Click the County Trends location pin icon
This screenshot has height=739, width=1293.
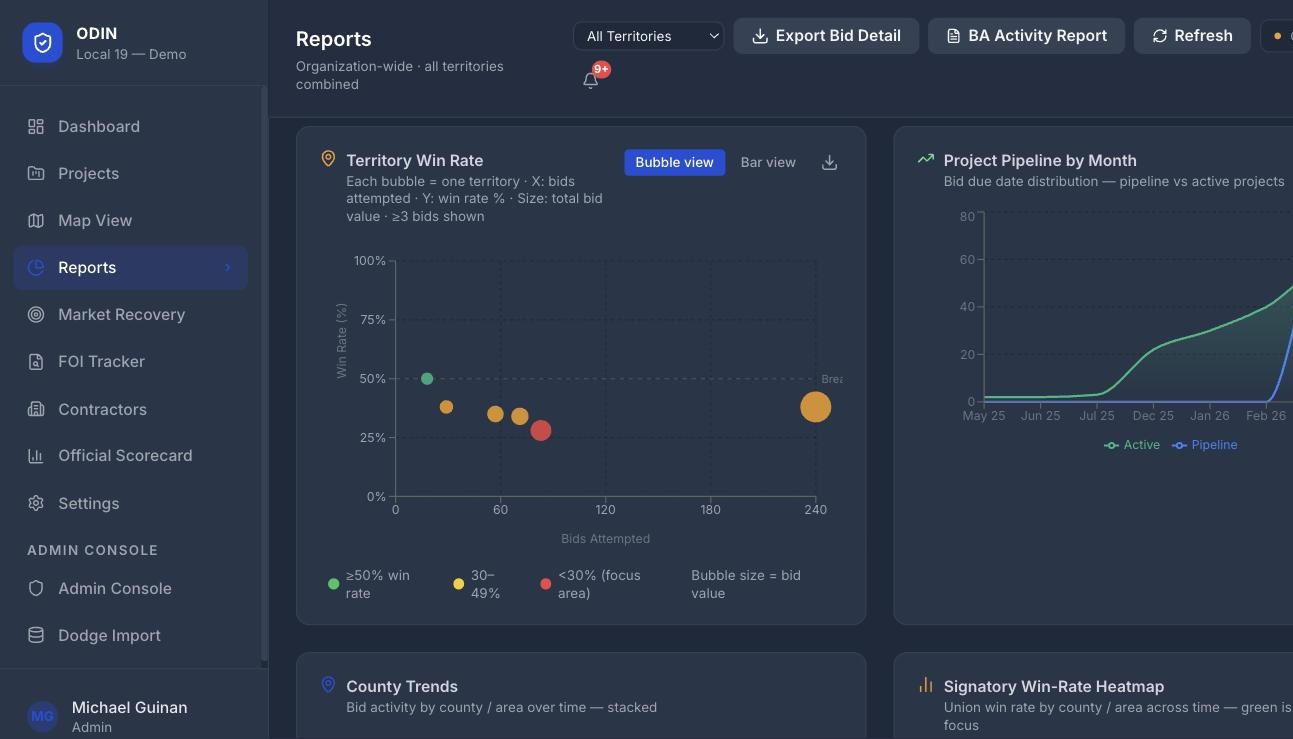click(x=327, y=685)
